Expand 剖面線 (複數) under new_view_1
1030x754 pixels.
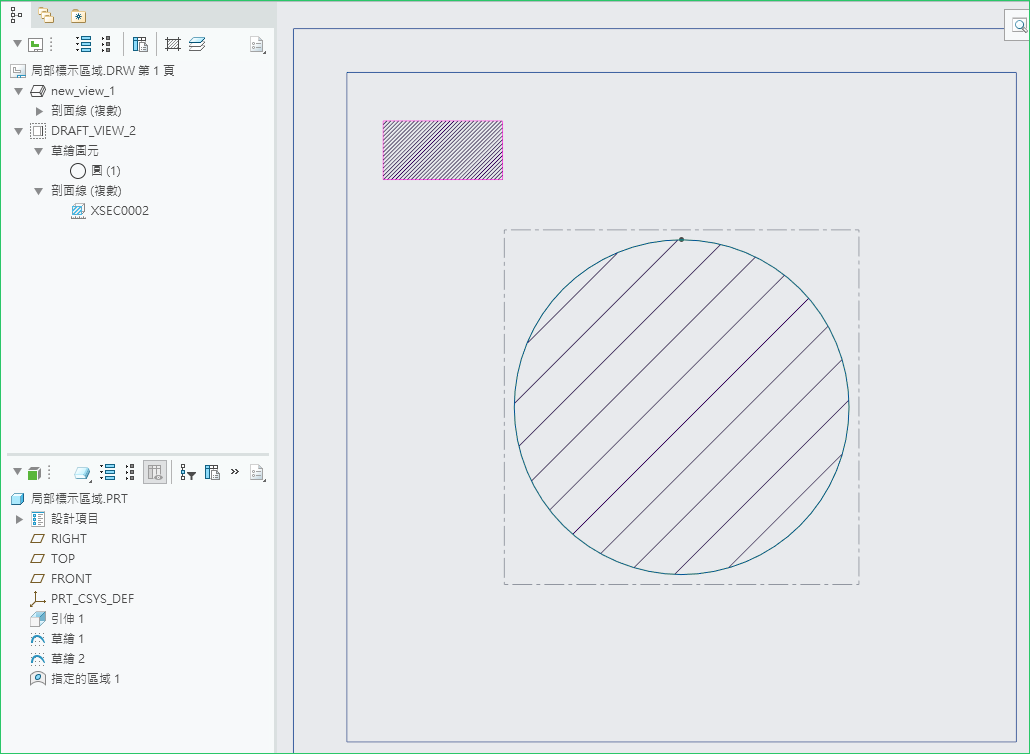[39, 111]
